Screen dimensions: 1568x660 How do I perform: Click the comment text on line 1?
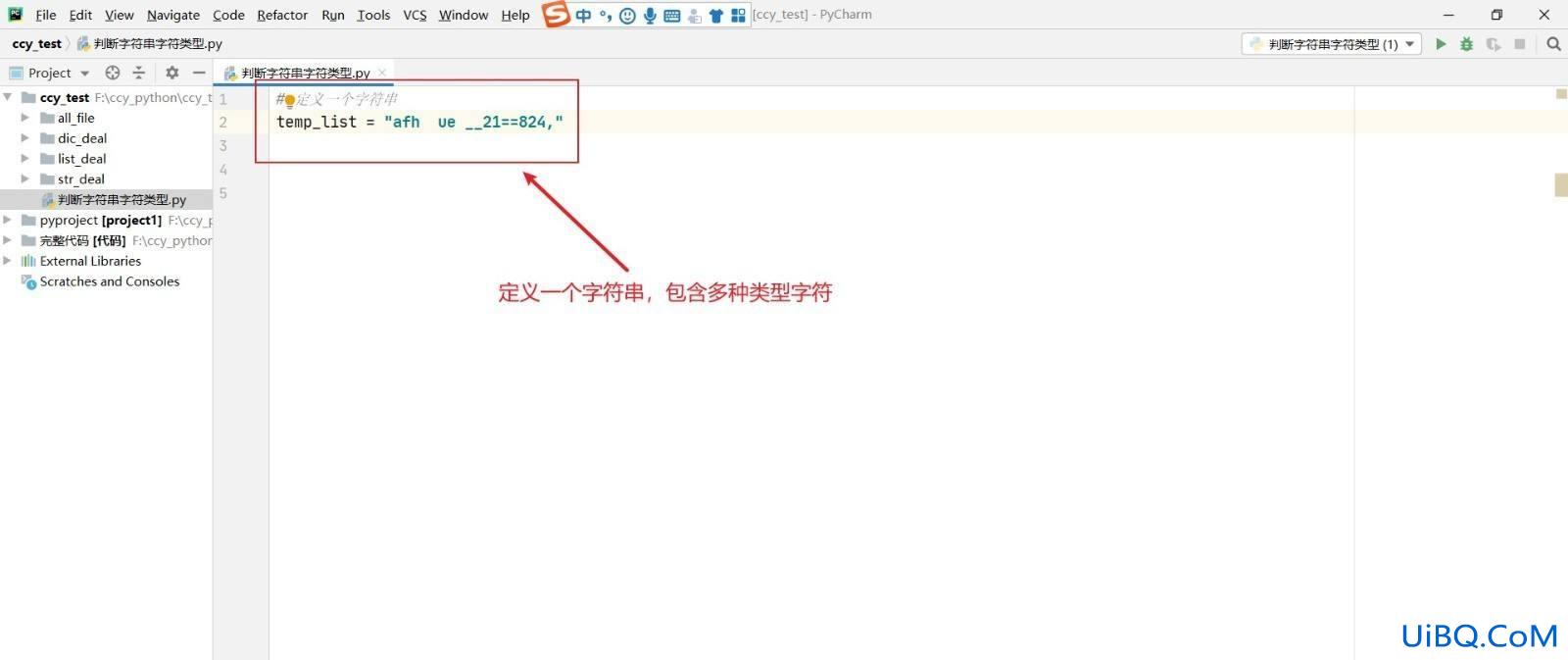(337, 99)
